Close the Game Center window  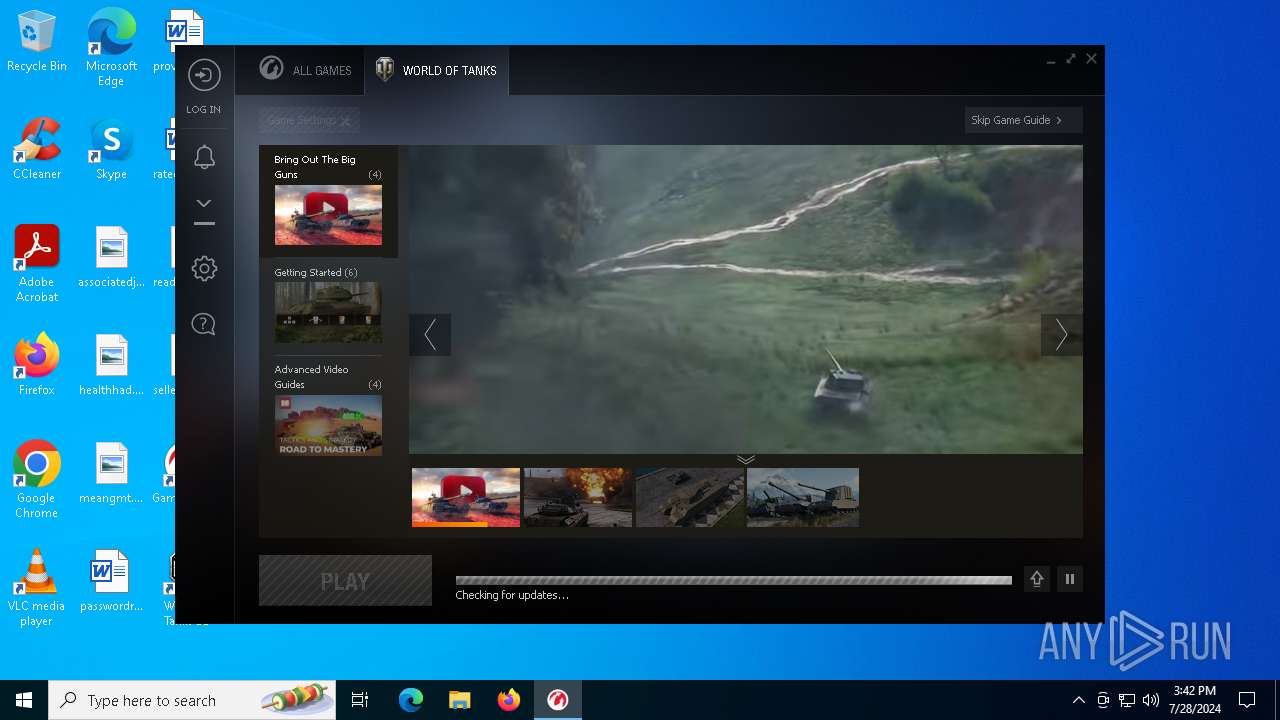pos(1092,59)
